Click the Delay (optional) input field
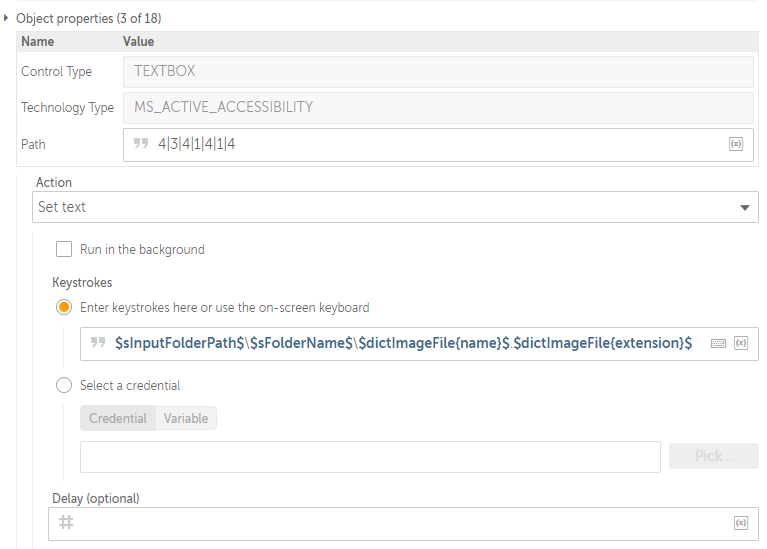The height and width of the screenshot is (549, 767). (x=404, y=524)
